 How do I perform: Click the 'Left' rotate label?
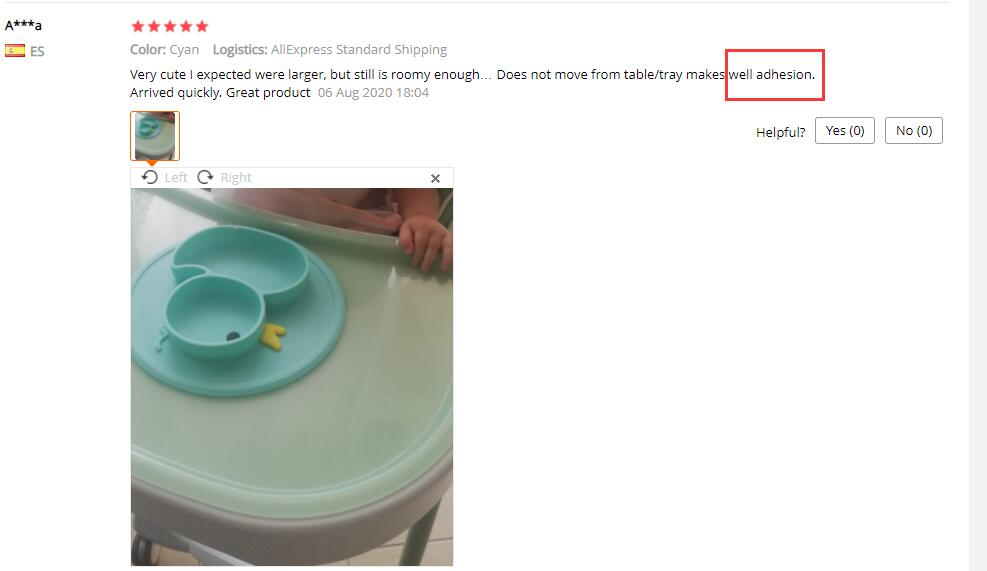[x=176, y=178]
